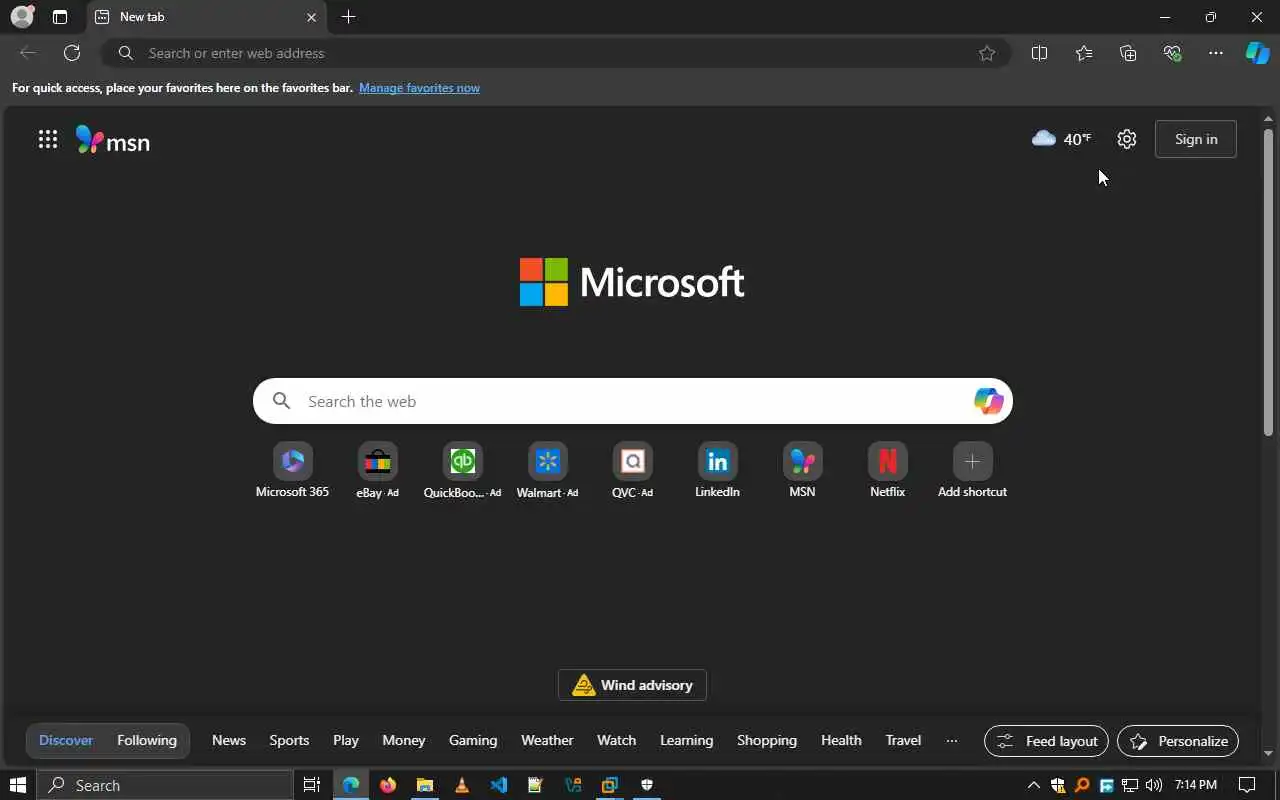Click the taskbar Search box
1280x800 pixels.
coord(165,785)
